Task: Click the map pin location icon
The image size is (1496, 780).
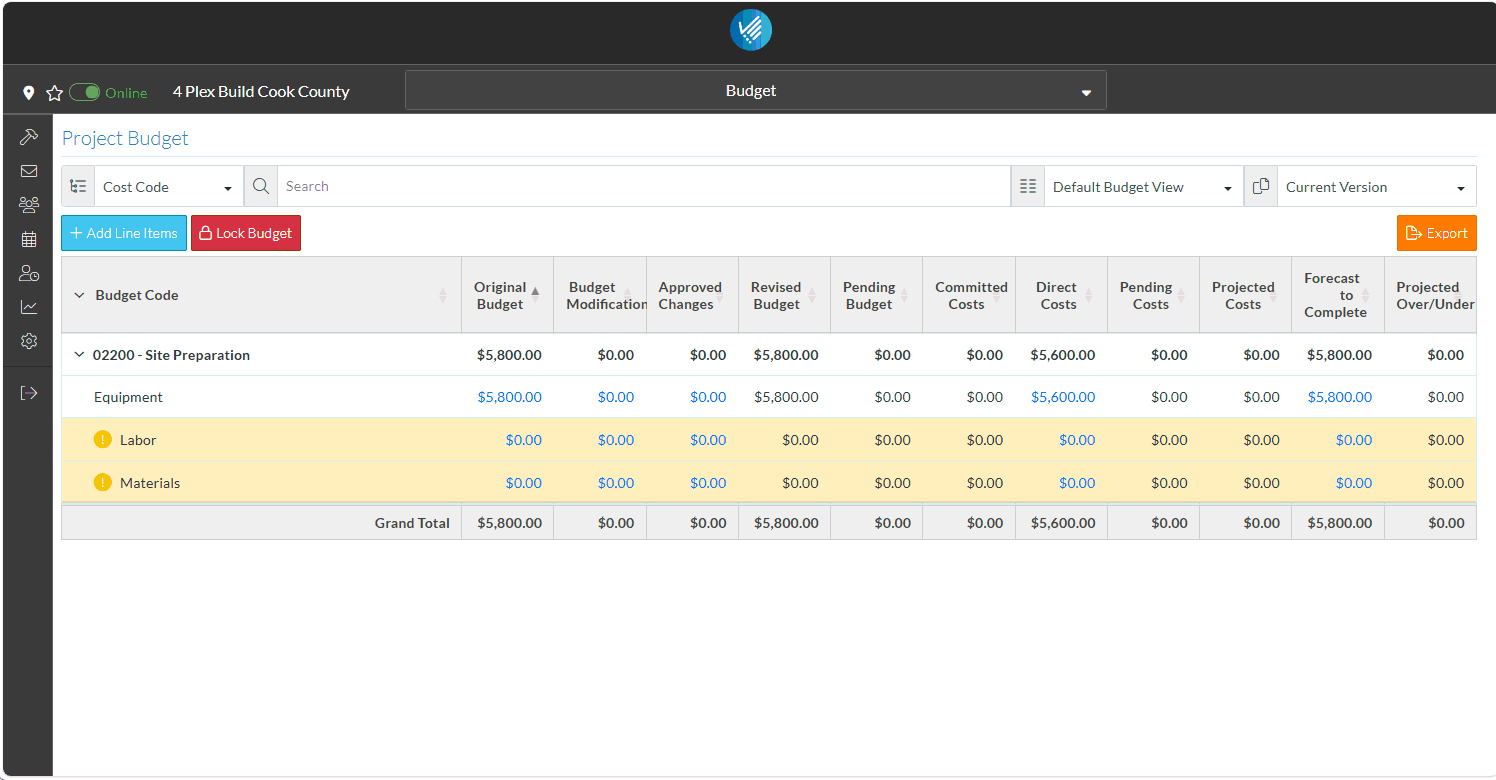Action: (28, 93)
